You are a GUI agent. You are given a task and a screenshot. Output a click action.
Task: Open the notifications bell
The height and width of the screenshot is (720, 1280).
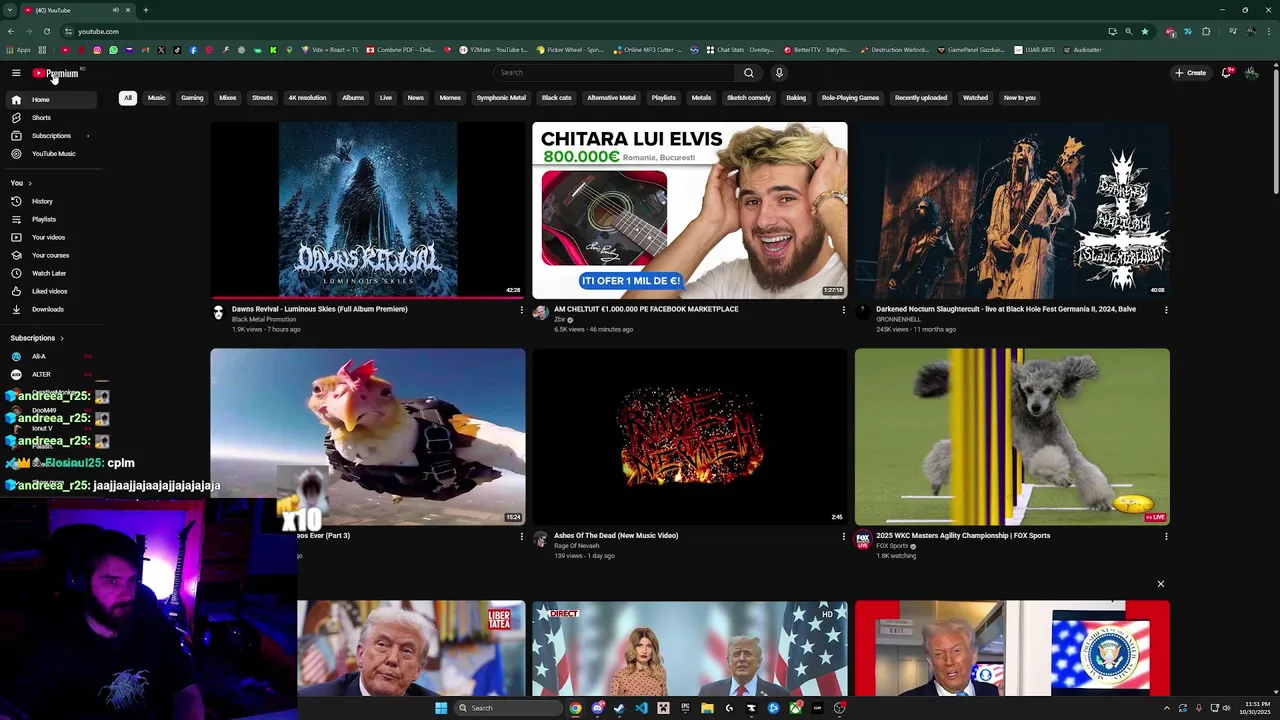coord(1226,73)
